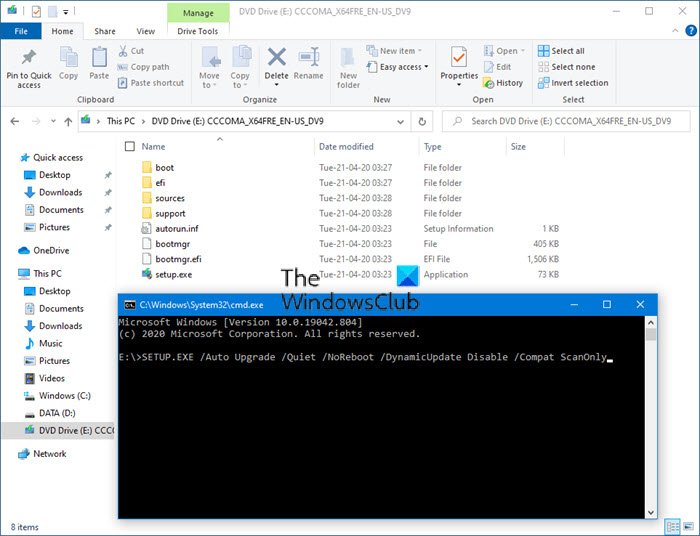The width and height of the screenshot is (700, 536).
Task: Click Paste shortcut in the ribbon
Action: point(151,83)
